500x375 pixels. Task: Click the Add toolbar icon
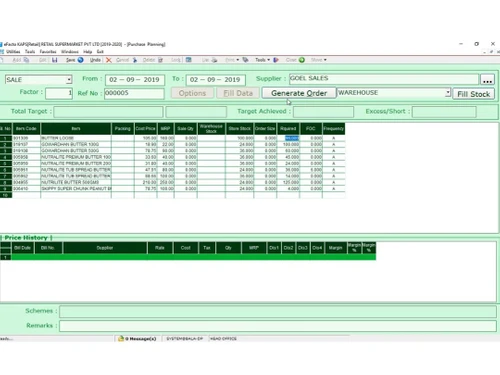(x=26, y=60)
